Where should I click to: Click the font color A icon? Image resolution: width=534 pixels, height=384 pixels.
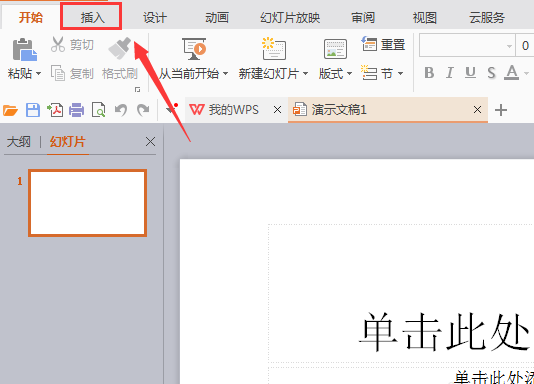point(512,73)
